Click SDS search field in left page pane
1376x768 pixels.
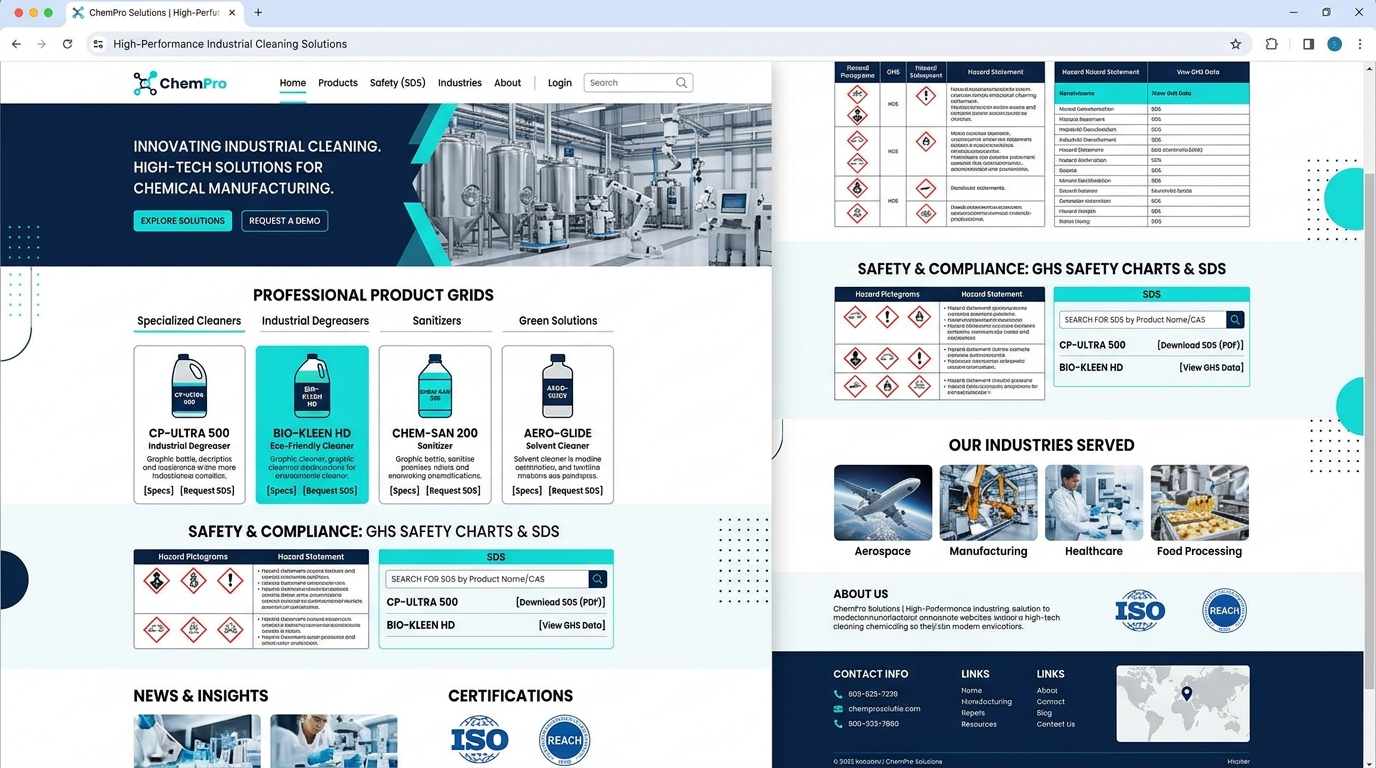tap(487, 579)
